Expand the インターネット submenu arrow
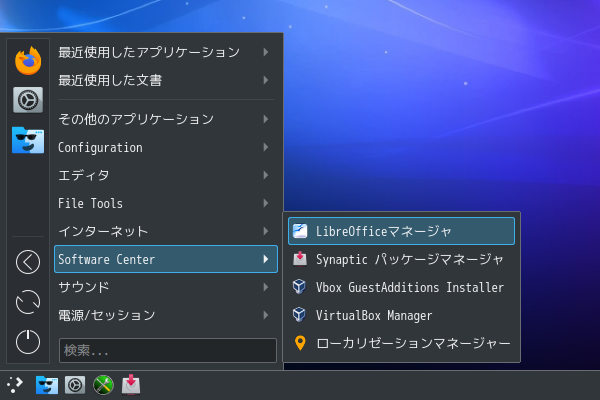Viewport: 600px width, 400px height. 266,231
